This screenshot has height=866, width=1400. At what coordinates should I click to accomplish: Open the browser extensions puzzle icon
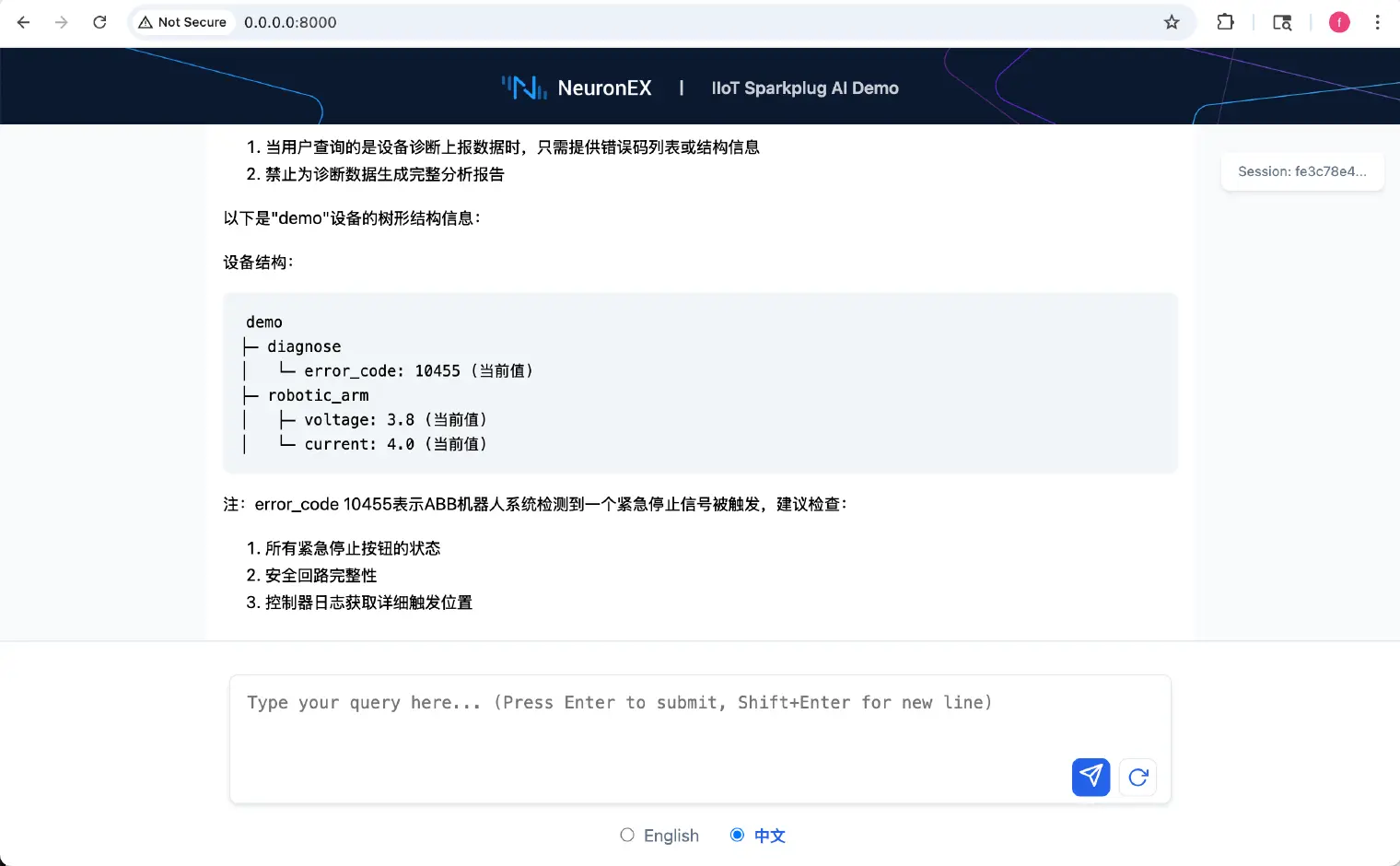(x=1225, y=22)
